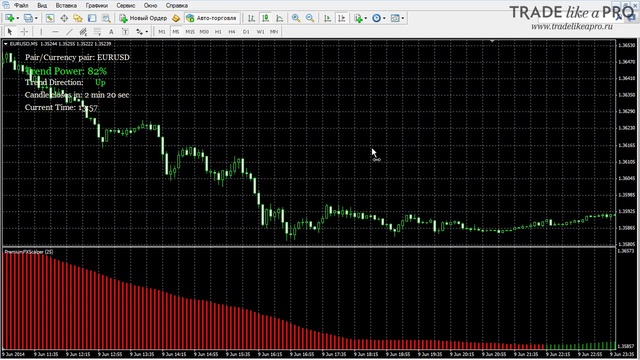Screen dimensions: 640x360
Task: Switch timeframe to MN
Action: (274, 32)
